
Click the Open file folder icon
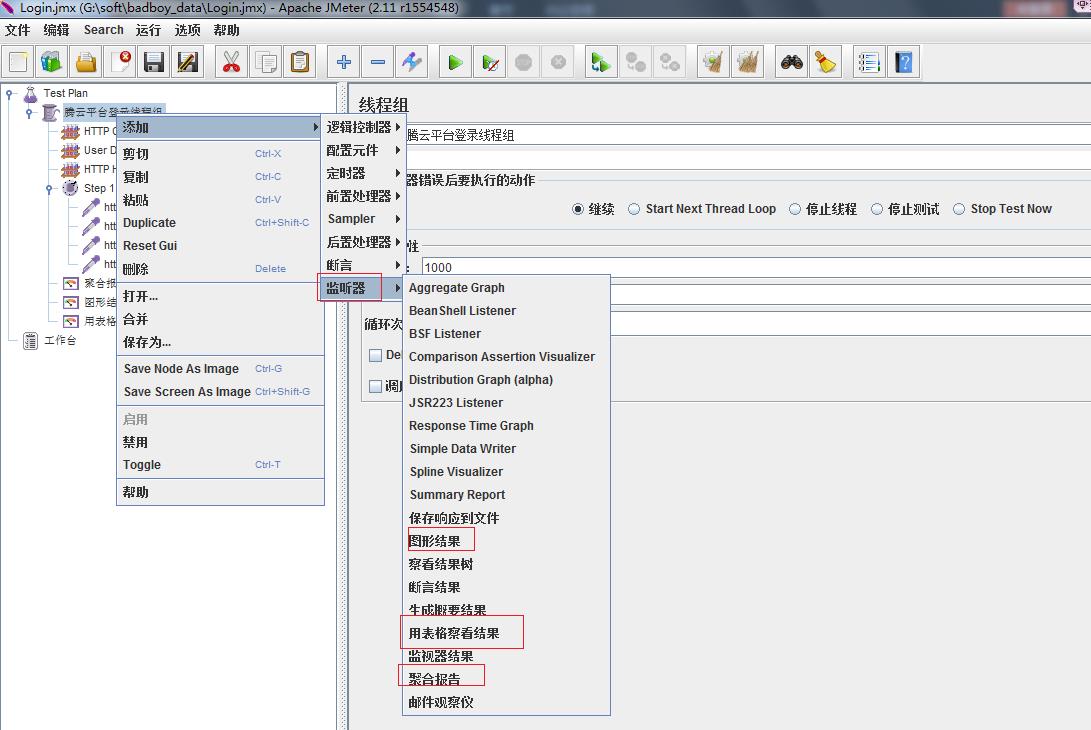(86, 62)
